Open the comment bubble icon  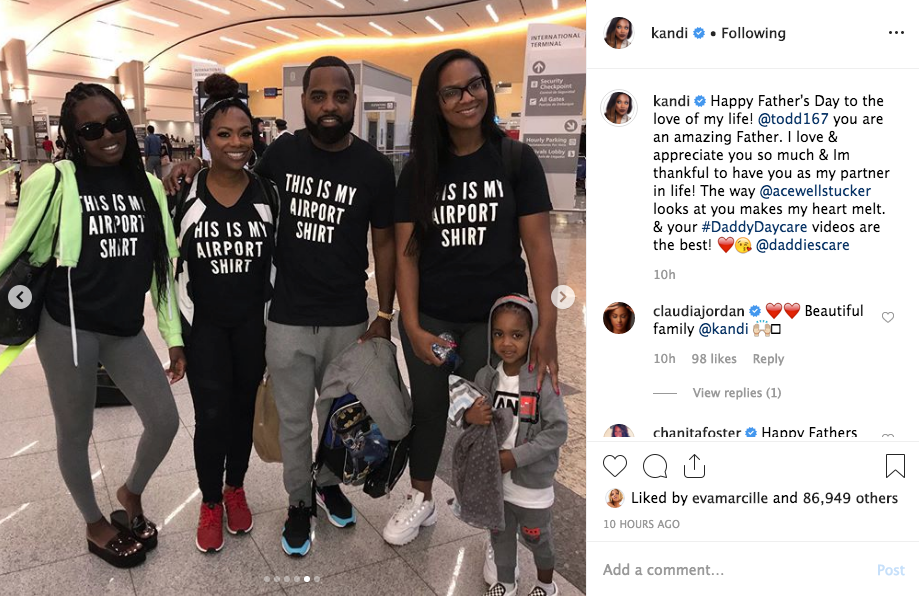tap(655, 466)
